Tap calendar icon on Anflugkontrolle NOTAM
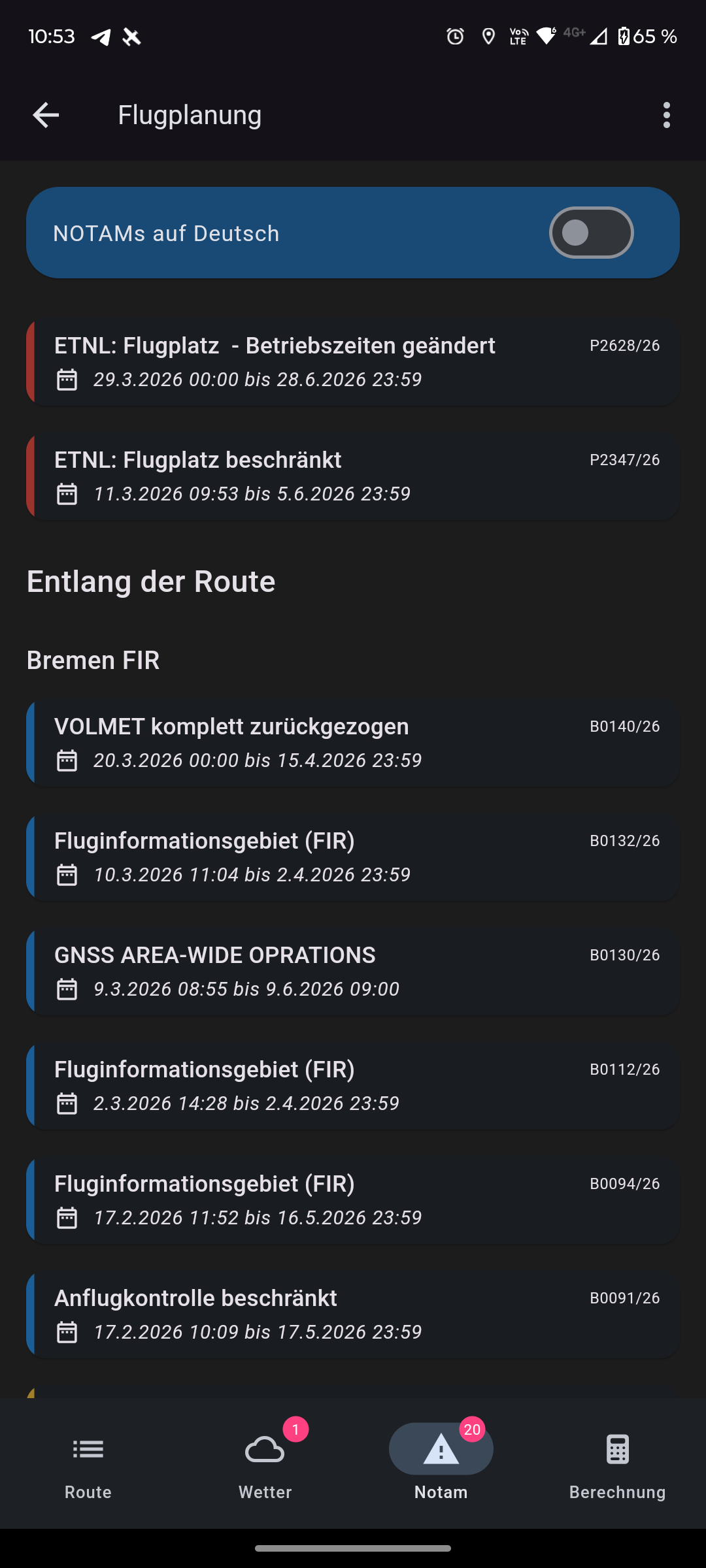The width and height of the screenshot is (706, 1568). pyautogui.click(x=67, y=1332)
